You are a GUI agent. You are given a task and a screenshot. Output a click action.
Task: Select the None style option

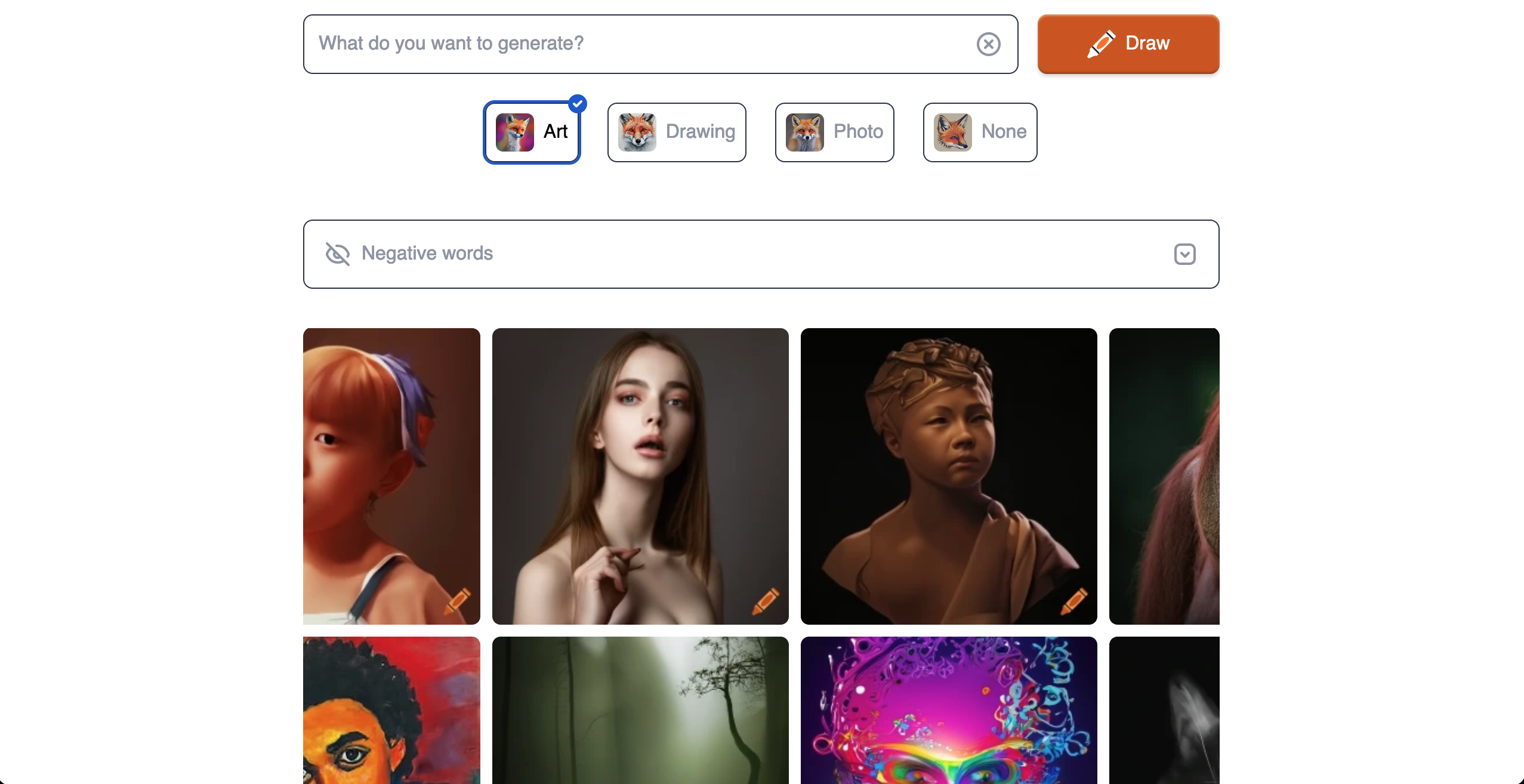tap(980, 132)
